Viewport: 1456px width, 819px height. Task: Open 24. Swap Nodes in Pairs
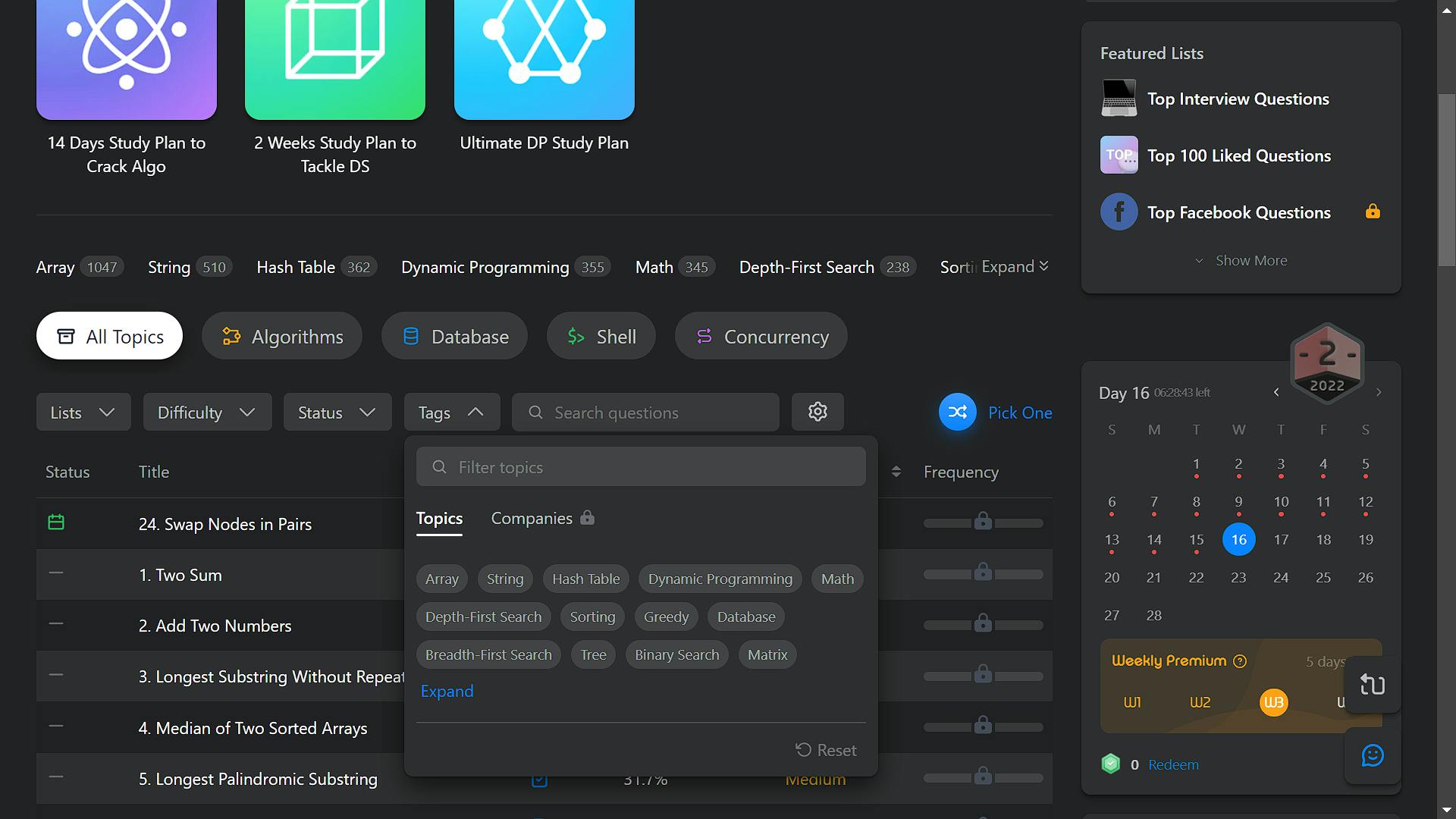pos(225,524)
